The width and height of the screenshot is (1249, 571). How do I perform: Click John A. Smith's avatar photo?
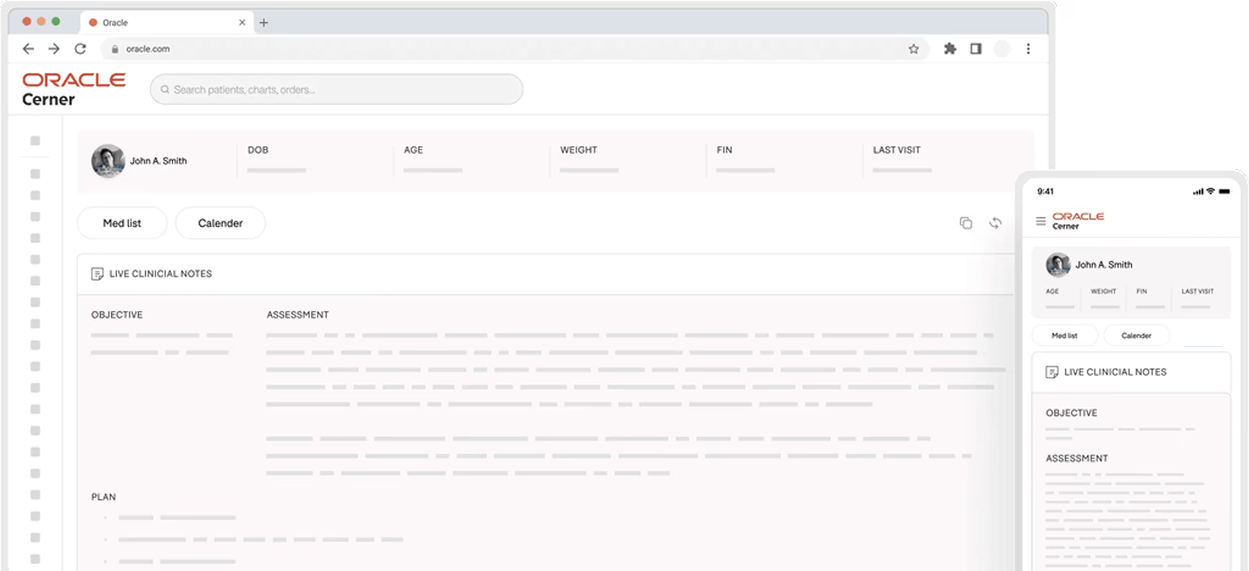click(x=108, y=161)
